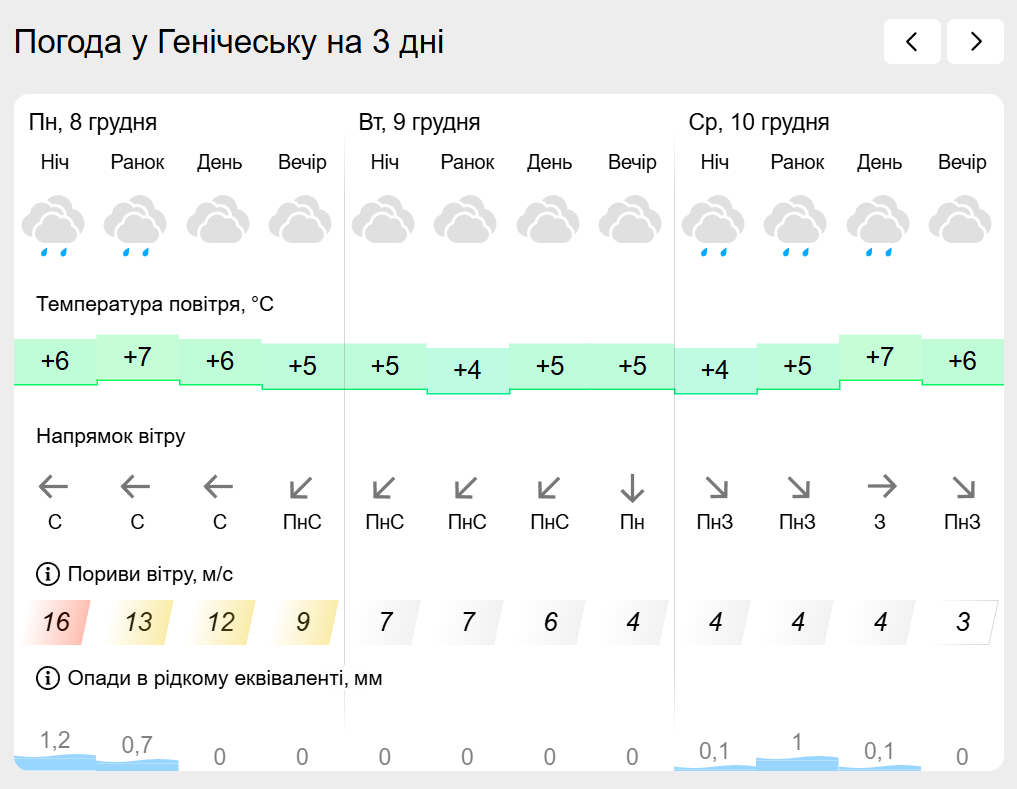Image resolution: width=1017 pixels, height=789 pixels.
Task: Click info icon beside Опади в рідкому еквіваленті
Action: [x=47, y=678]
